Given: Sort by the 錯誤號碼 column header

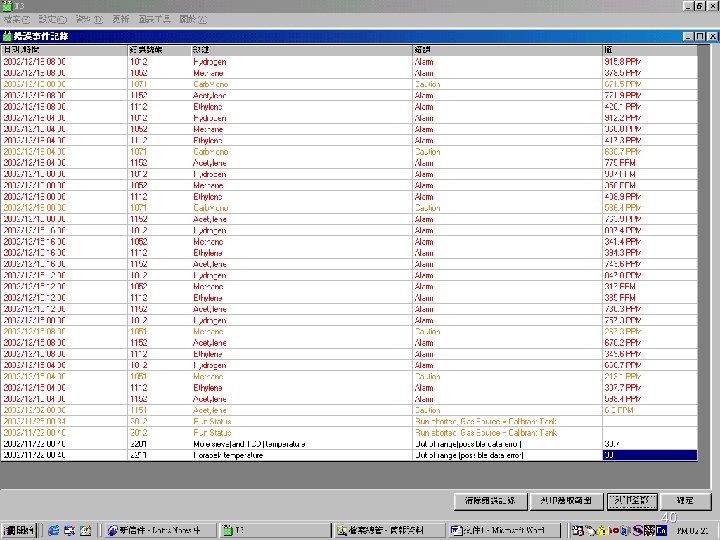Looking at the screenshot, I should pyautogui.click(x=159, y=50).
